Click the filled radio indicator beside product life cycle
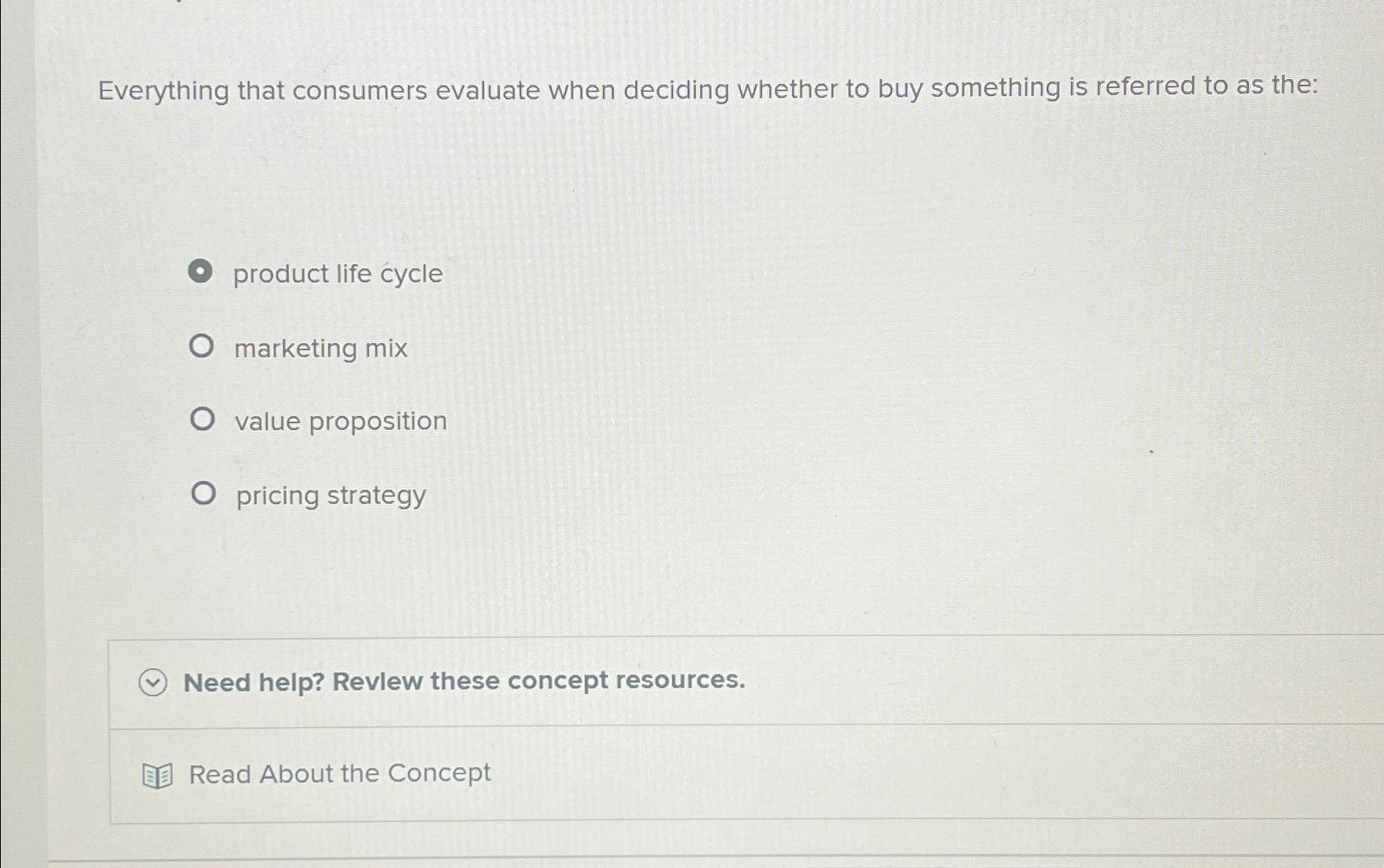Screen dimensions: 1384x868 201,274
